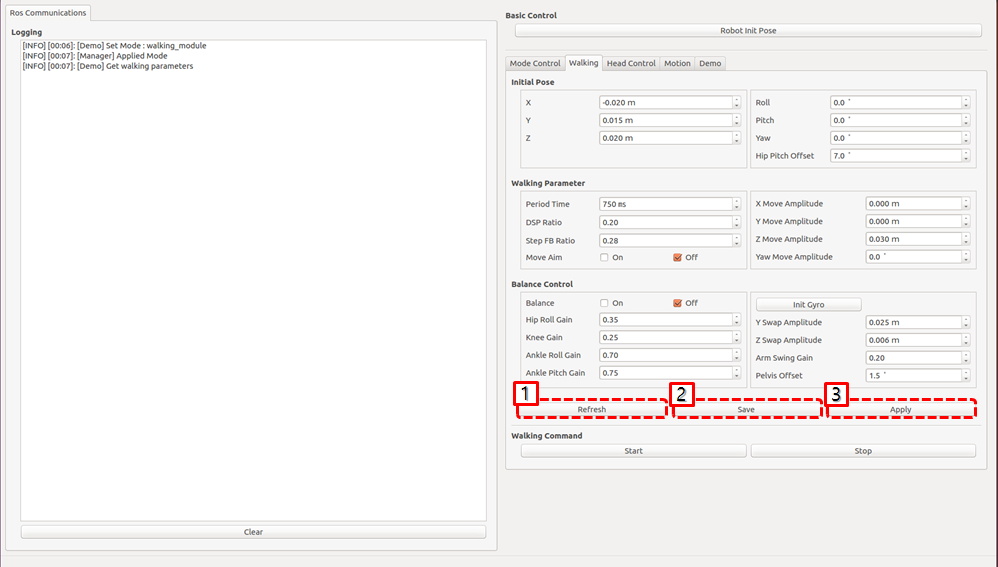Click the Y field showing 0.015 m
The width and height of the screenshot is (998, 567).
(666, 120)
